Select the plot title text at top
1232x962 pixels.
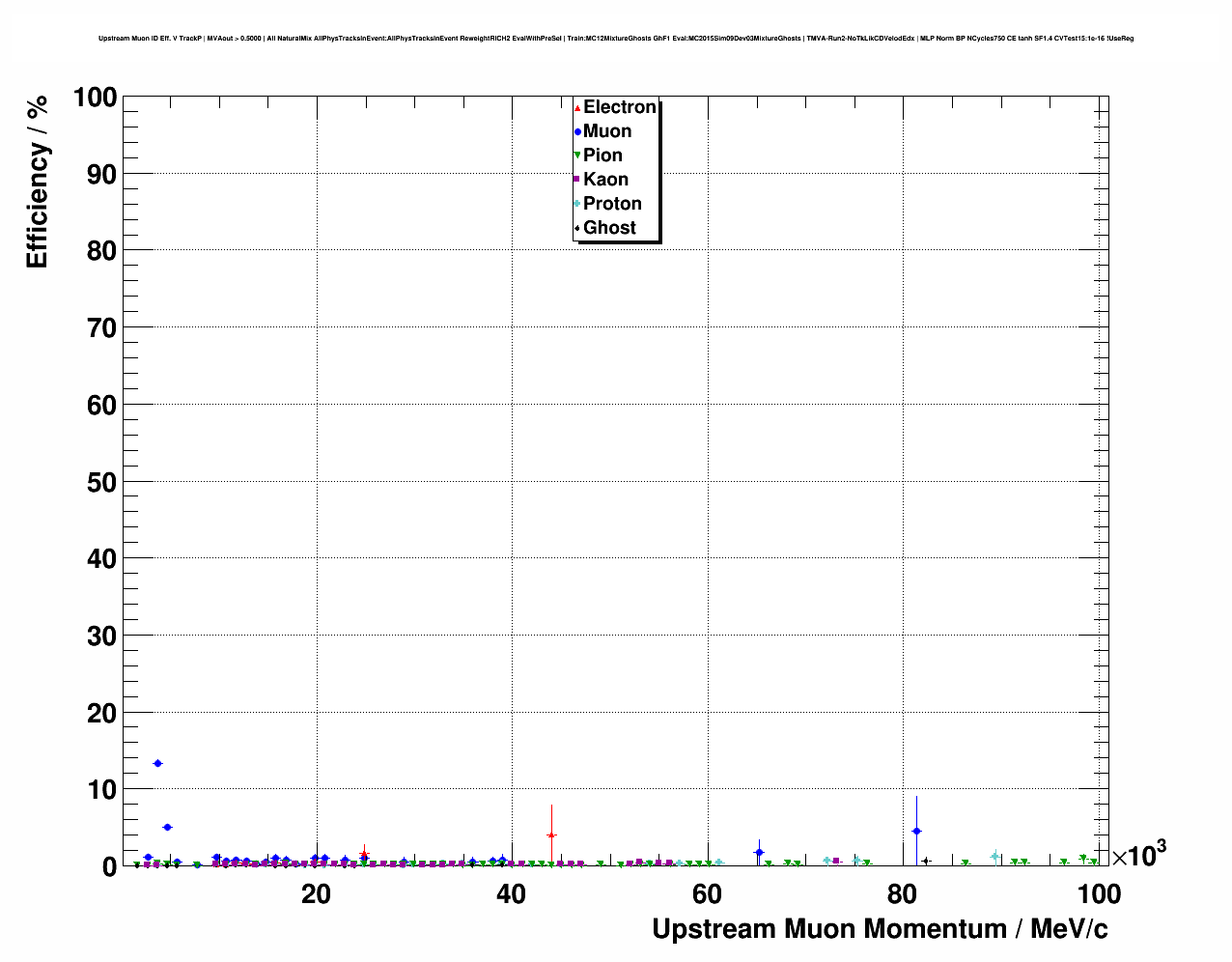[616, 39]
